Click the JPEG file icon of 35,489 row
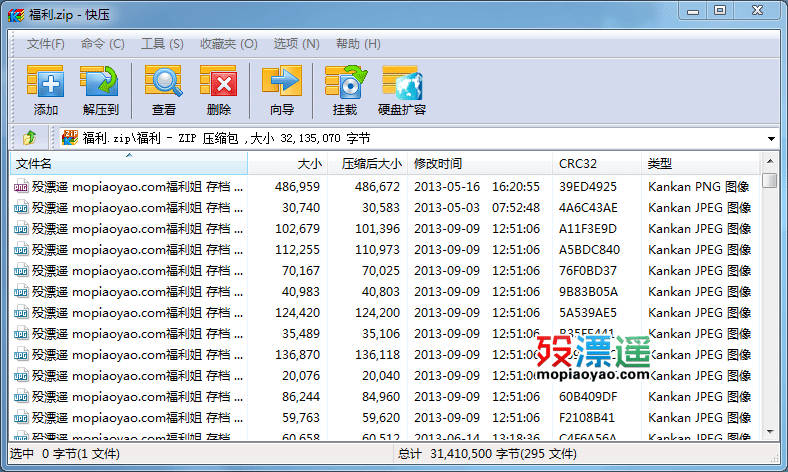This screenshot has height=472, width=788. point(21,334)
